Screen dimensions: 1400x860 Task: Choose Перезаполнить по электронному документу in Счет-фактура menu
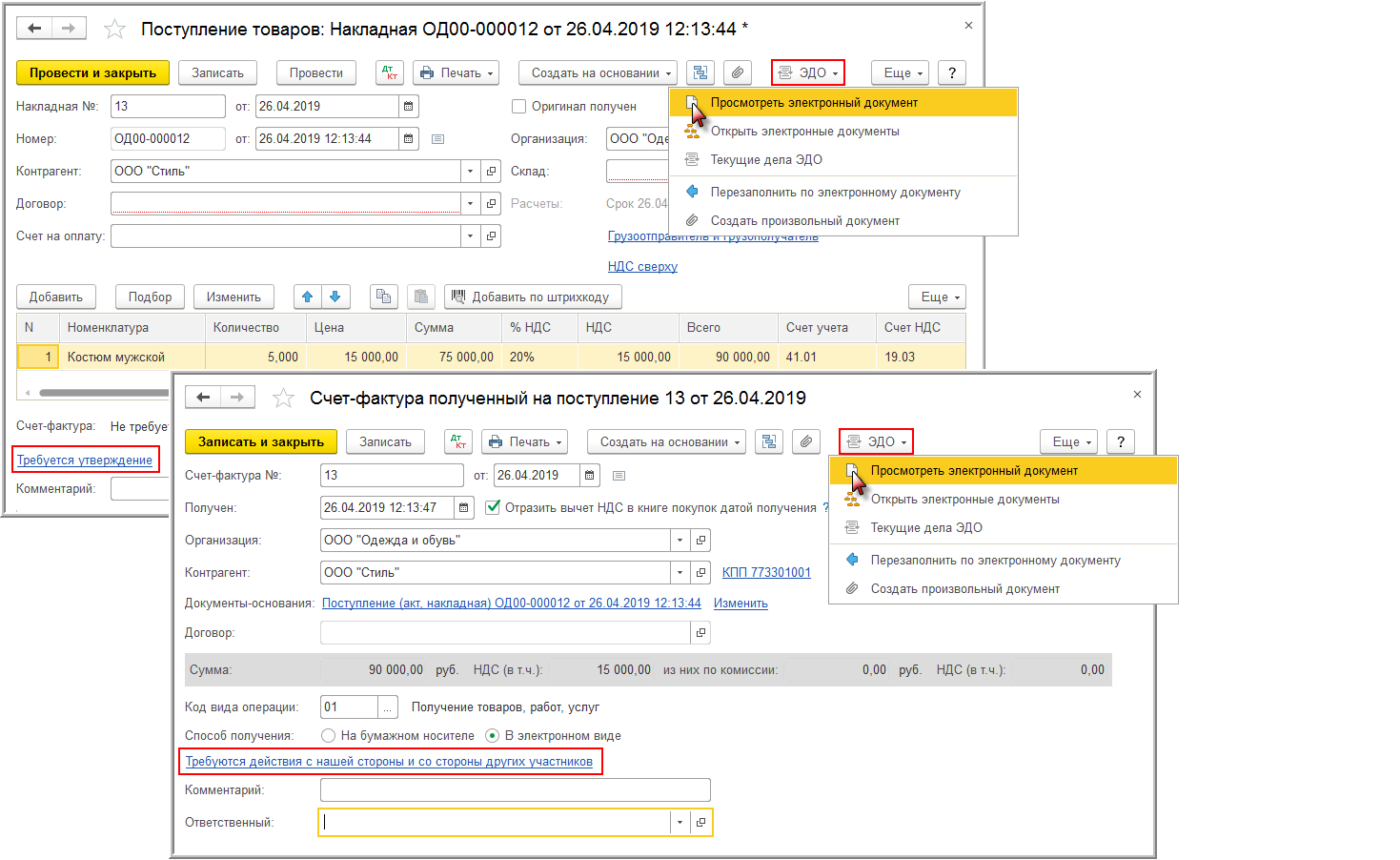[1004, 560]
